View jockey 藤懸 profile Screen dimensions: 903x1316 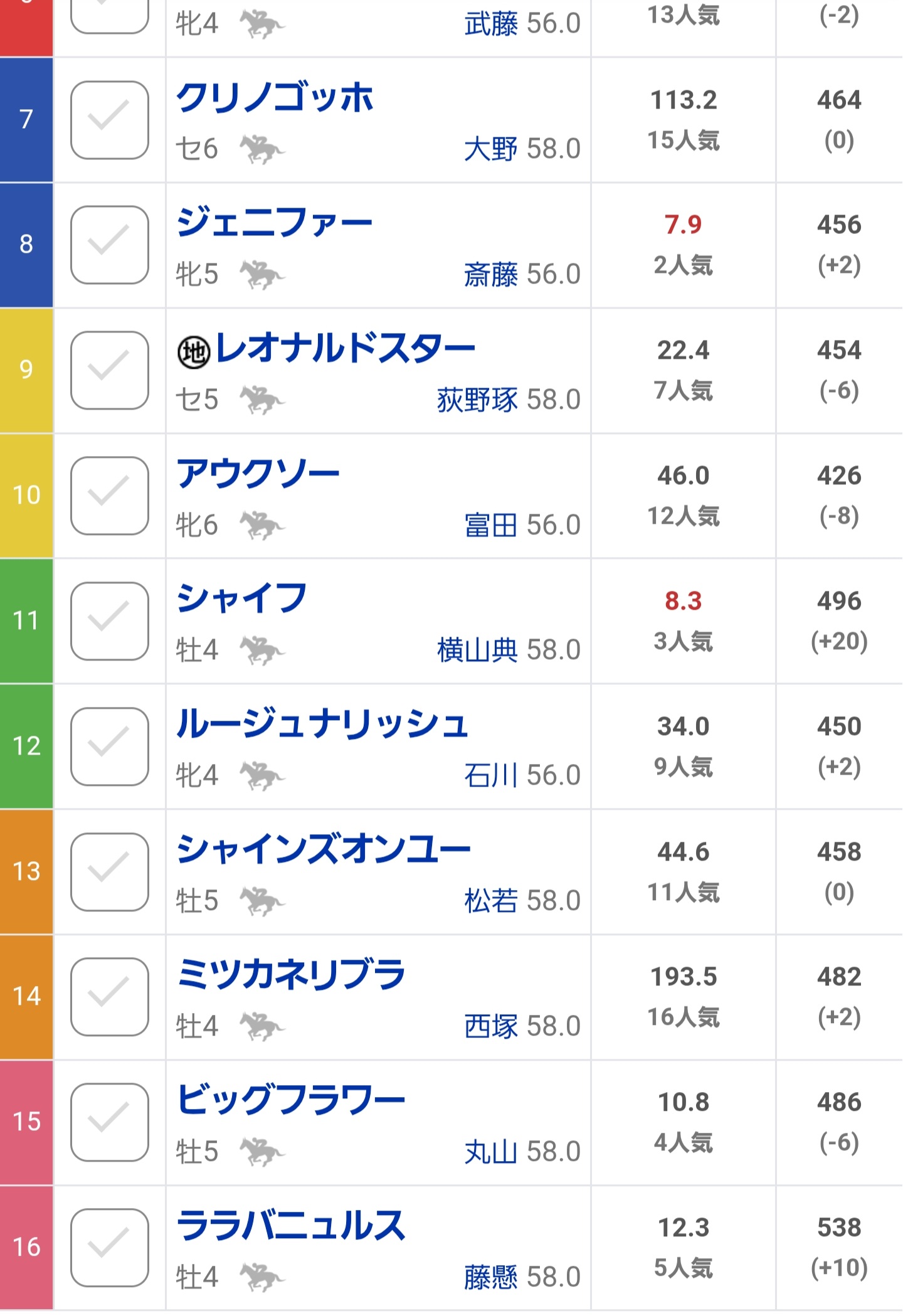[x=491, y=1277]
